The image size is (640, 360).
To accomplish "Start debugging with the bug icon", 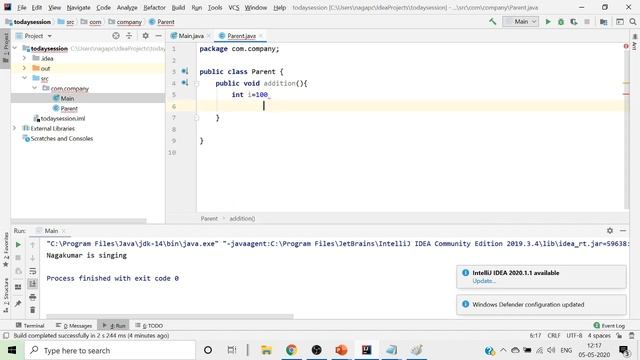I will tap(561, 22).
